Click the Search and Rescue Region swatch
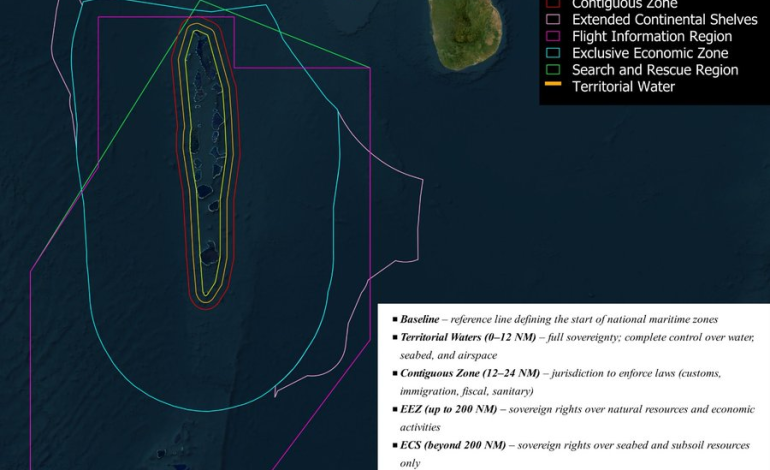 553,70
